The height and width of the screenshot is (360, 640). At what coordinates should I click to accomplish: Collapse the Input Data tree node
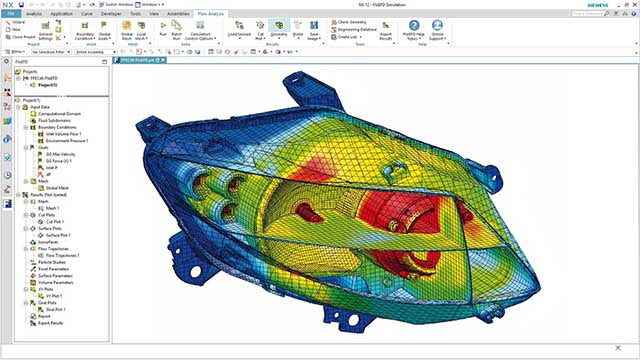pos(18,107)
